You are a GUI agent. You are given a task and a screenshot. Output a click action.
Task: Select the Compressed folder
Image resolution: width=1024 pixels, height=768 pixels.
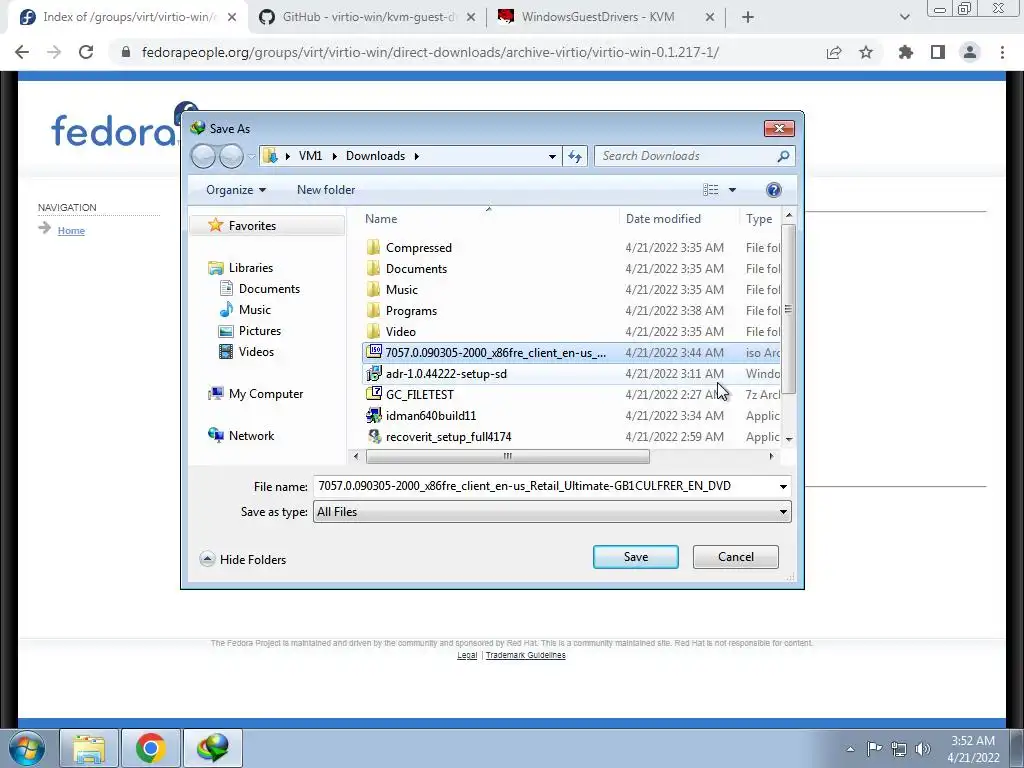point(418,248)
